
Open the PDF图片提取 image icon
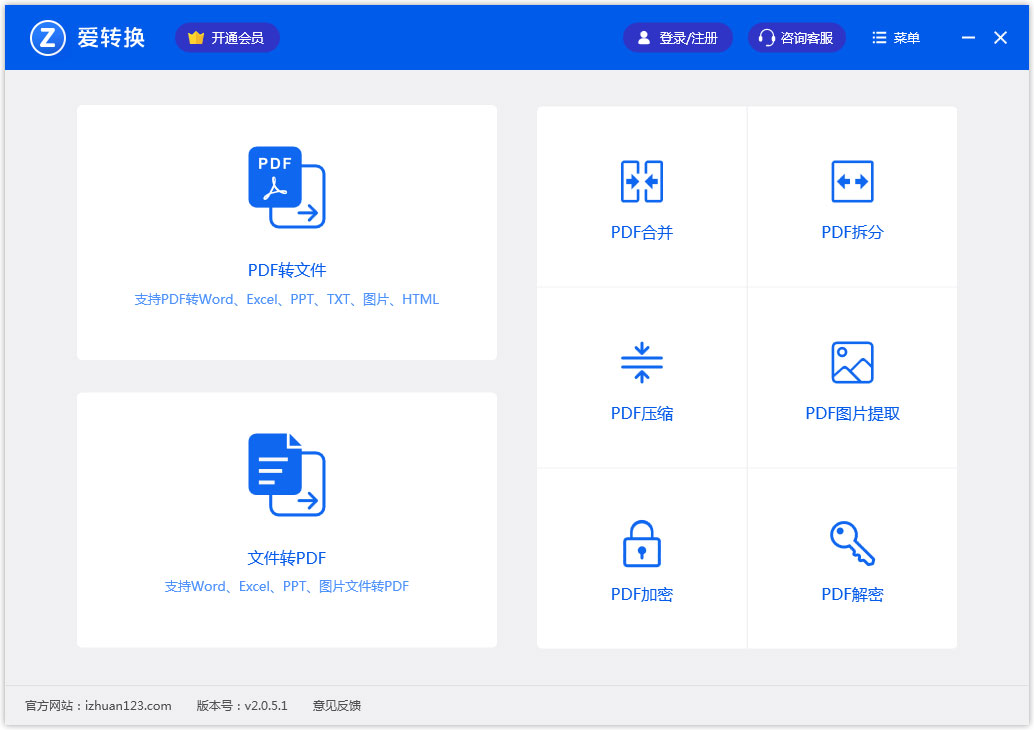(x=852, y=362)
